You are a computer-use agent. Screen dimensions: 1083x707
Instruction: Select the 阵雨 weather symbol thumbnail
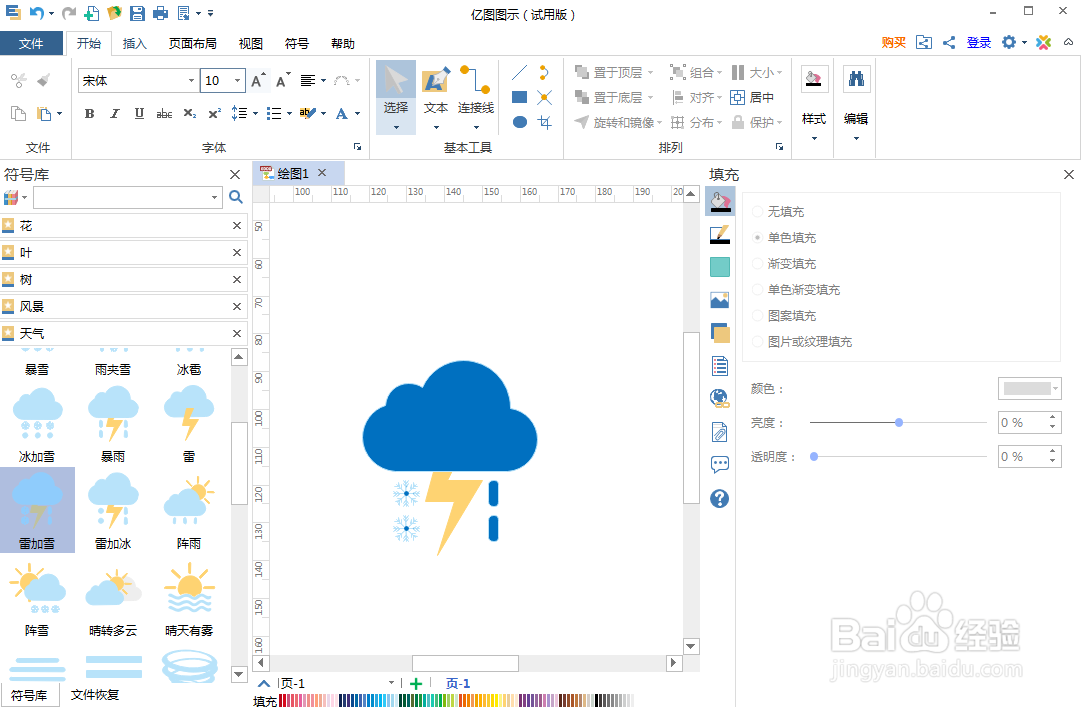click(x=189, y=510)
